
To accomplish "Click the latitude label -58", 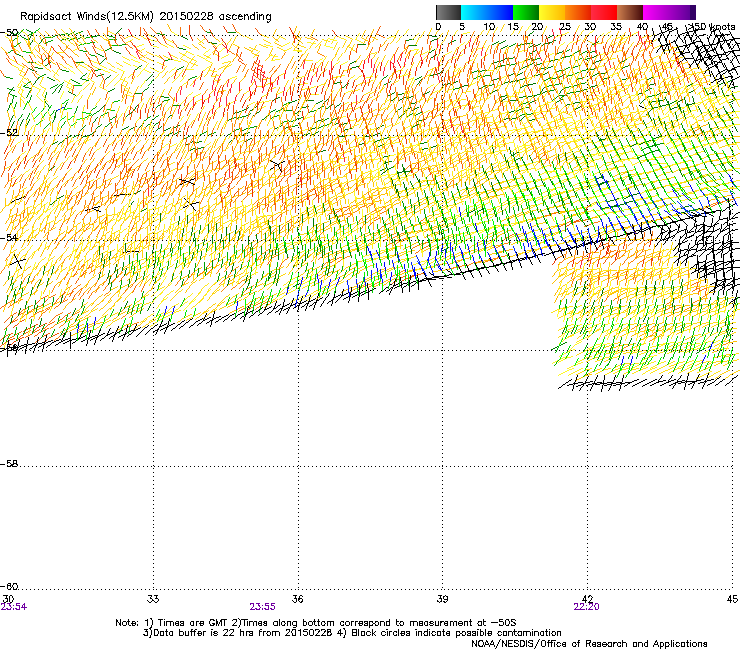I will (9, 464).
